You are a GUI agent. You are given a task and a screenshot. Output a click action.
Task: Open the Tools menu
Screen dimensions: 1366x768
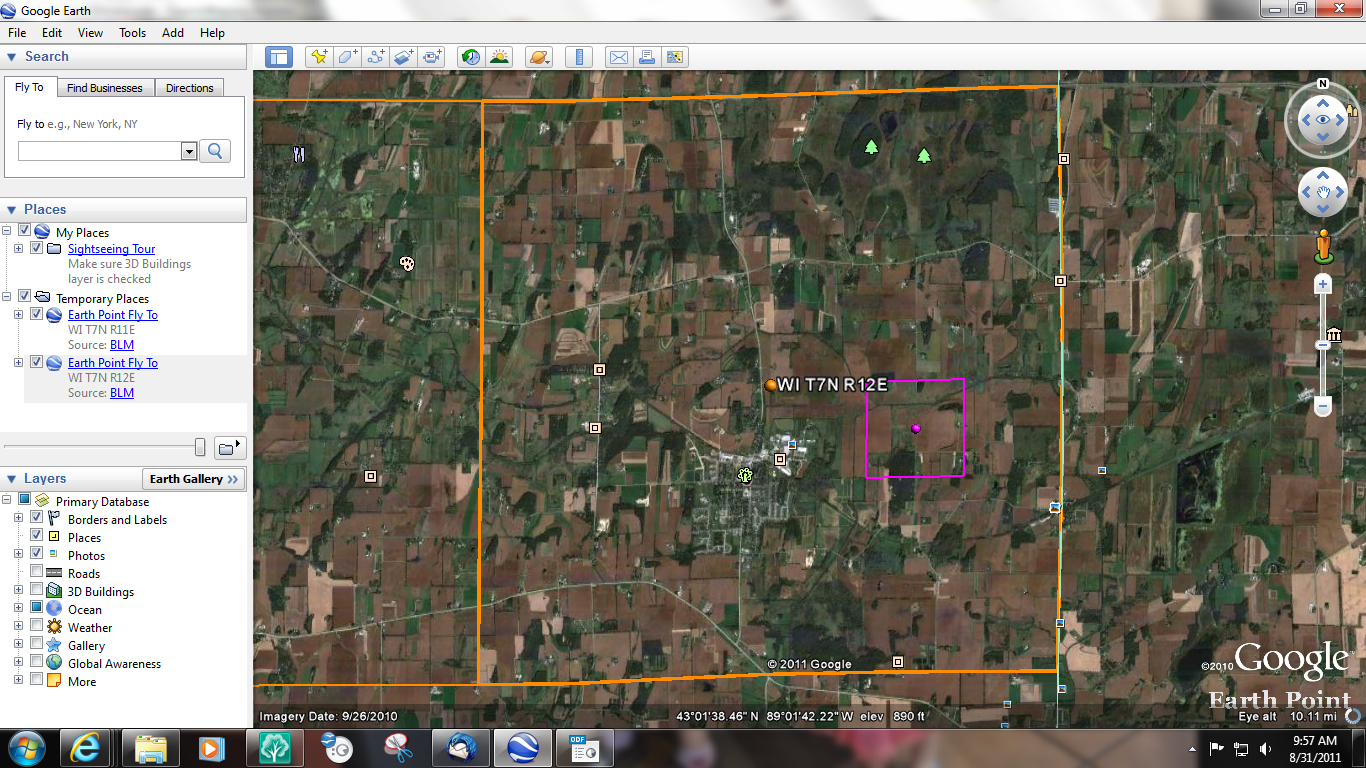pyautogui.click(x=132, y=32)
